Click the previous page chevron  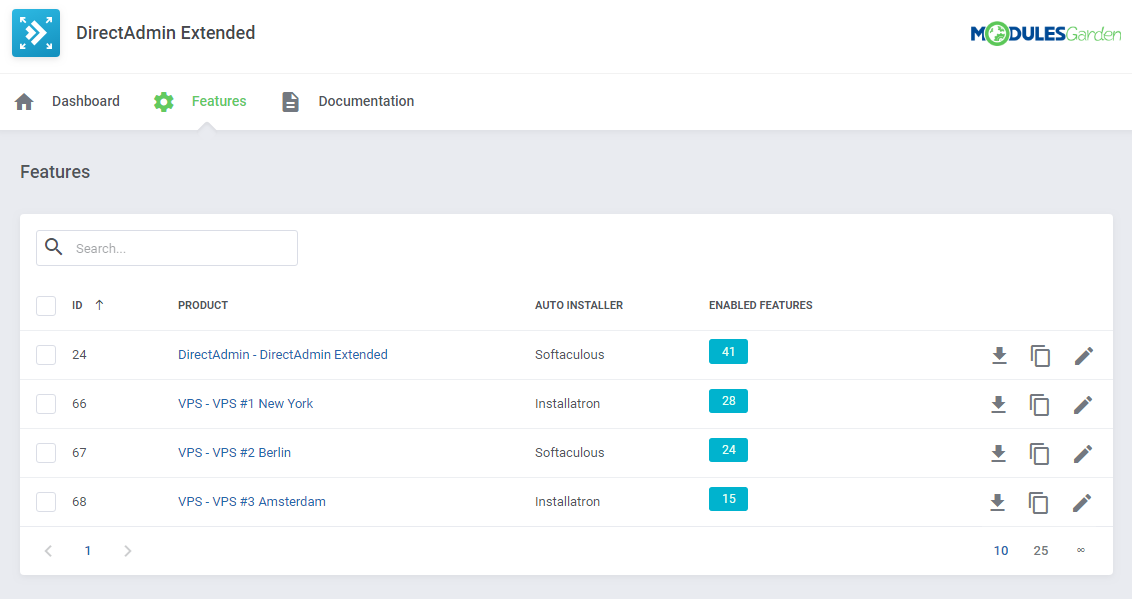tap(48, 550)
